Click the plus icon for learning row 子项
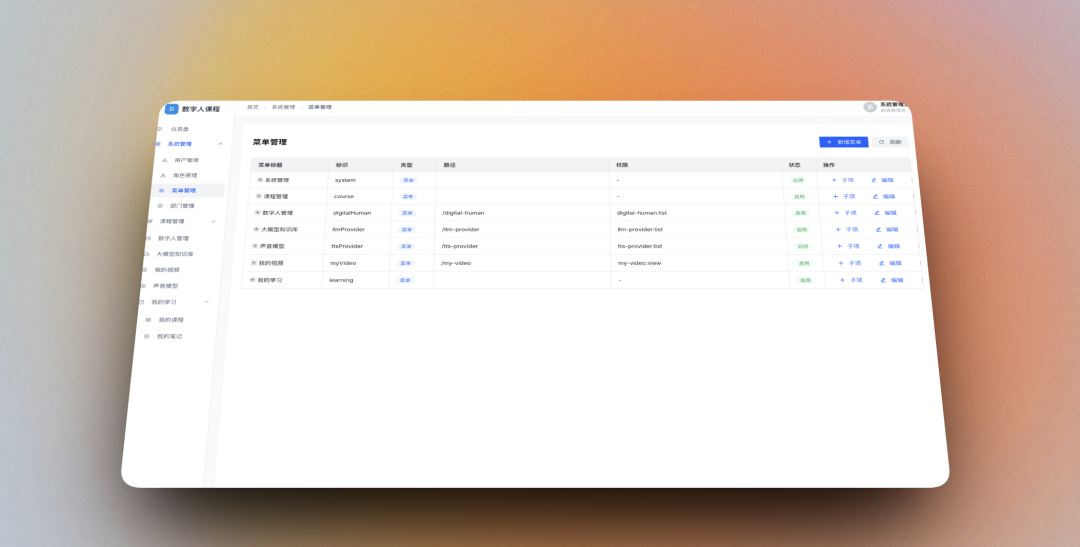Image resolution: width=1080 pixels, height=547 pixels. click(842, 280)
